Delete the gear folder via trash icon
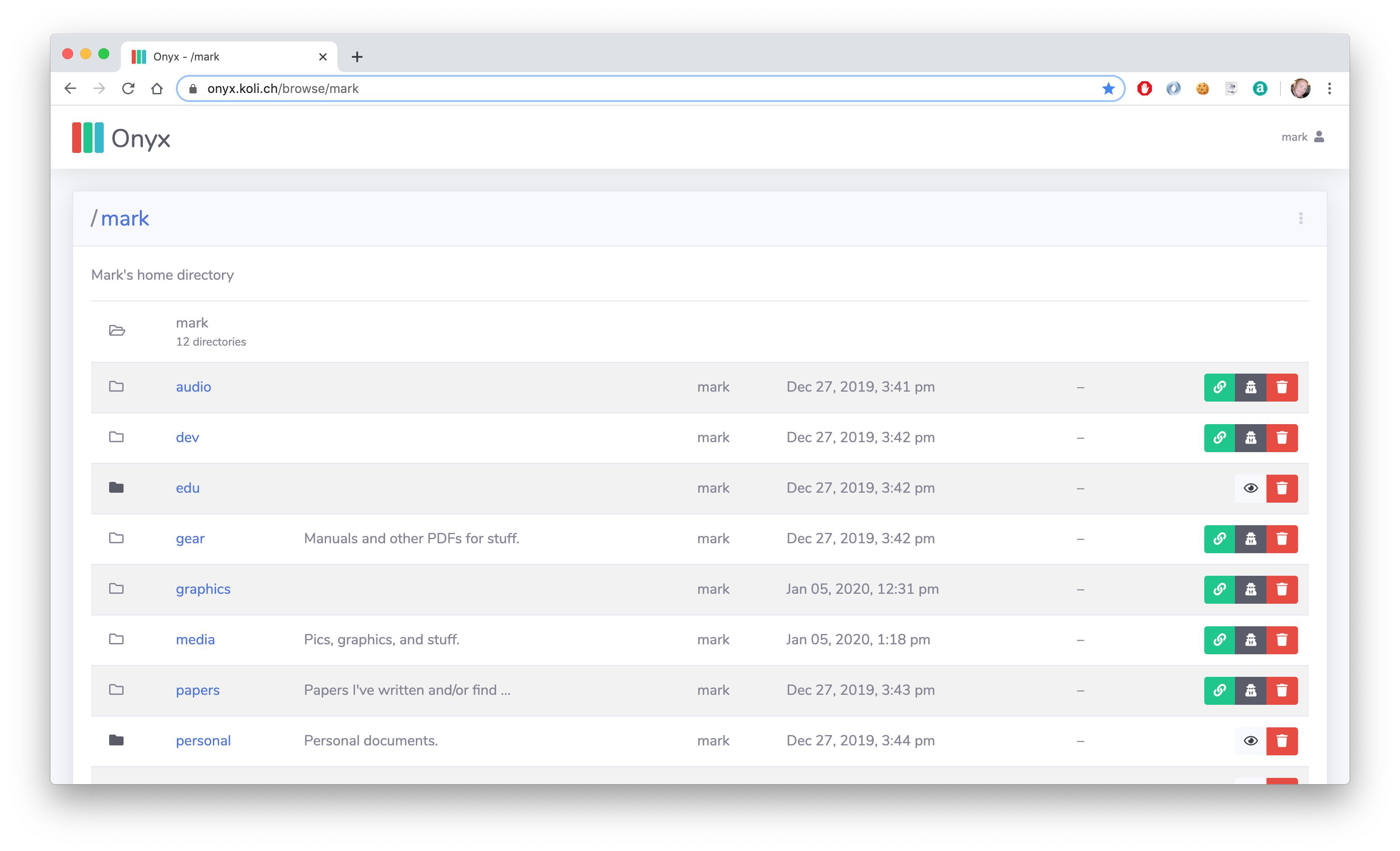This screenshot has width=1400, height=851. click(x=1282, y=539)
